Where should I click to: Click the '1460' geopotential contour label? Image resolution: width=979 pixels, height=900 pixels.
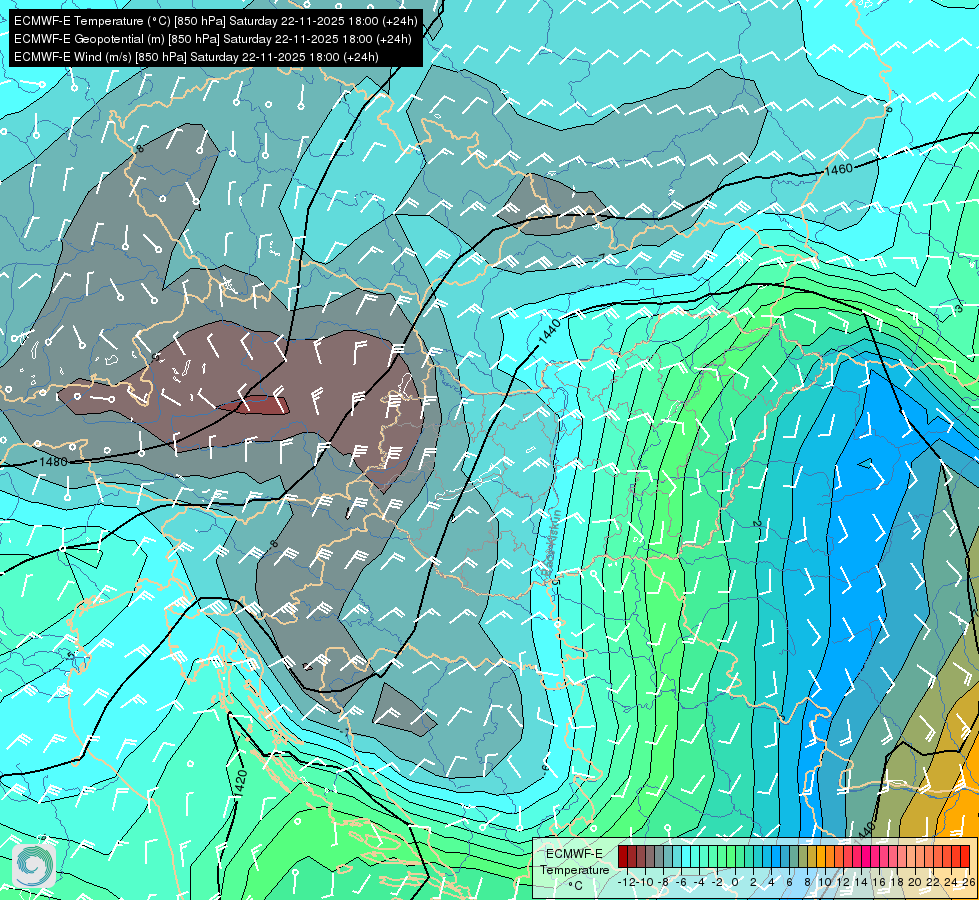(838, 169)
